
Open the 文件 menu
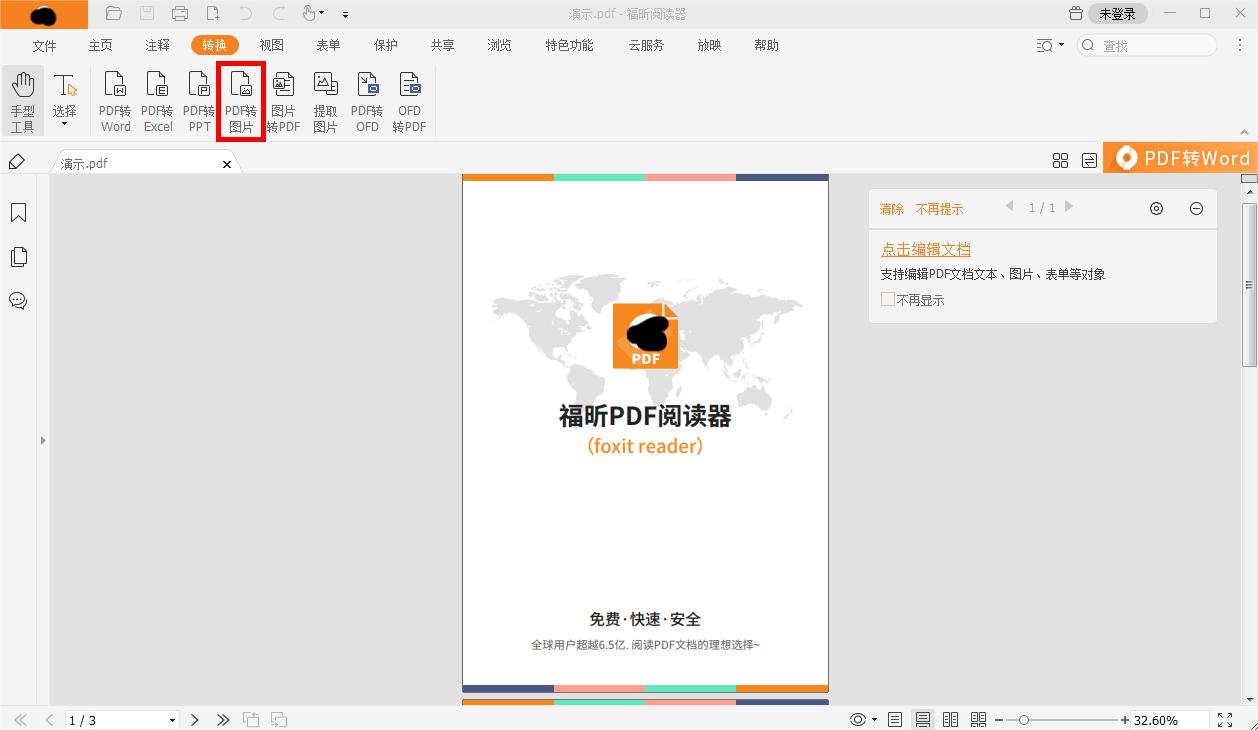(x=44, y=45)
